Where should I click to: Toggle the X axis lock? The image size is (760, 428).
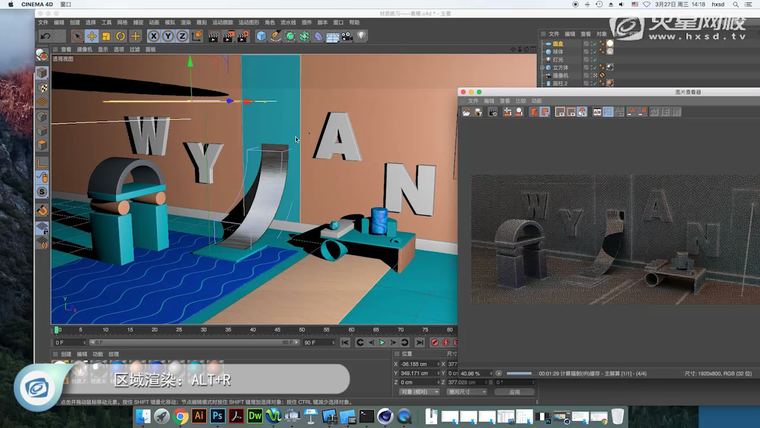(153, 36)
